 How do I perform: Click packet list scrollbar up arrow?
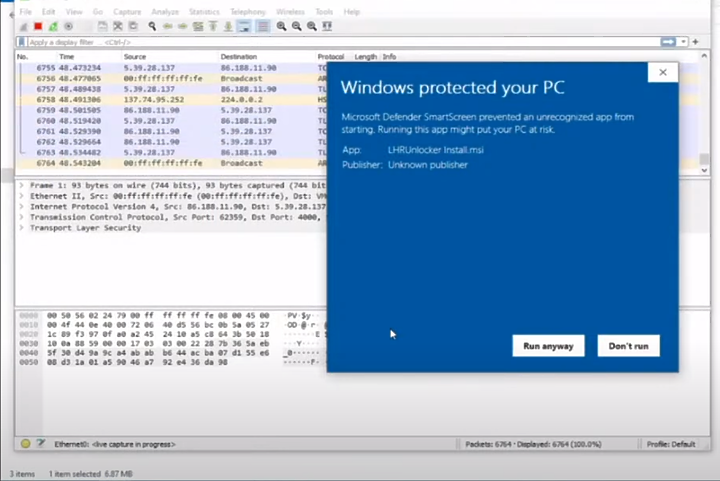704,56
